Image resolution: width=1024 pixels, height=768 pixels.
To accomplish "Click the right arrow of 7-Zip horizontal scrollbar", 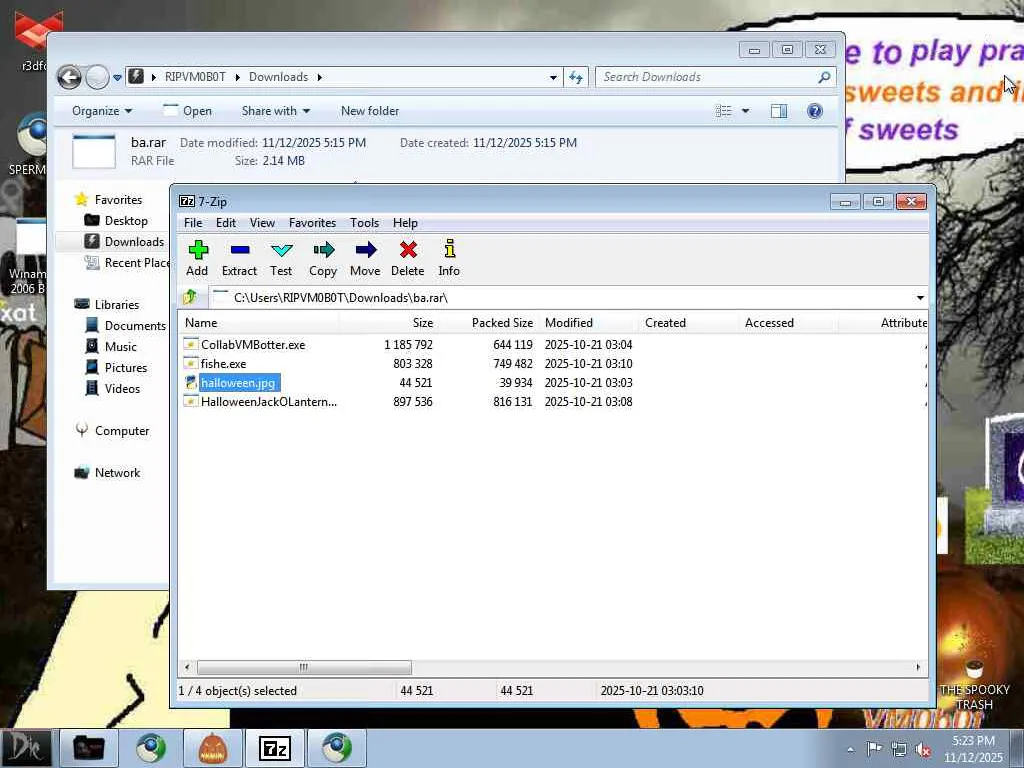I will (x=918, y=667).
